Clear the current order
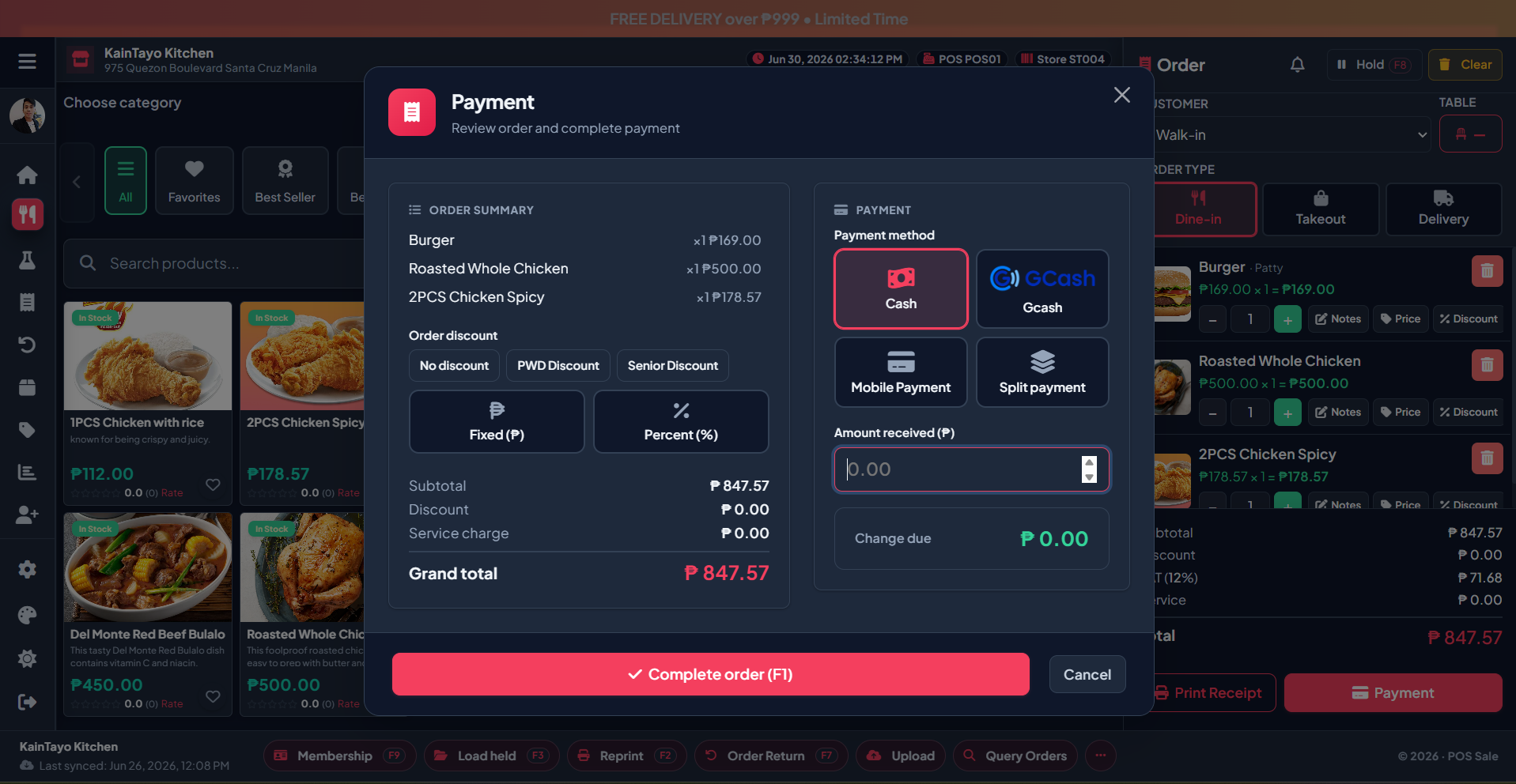This screenshot has width=1516, height=784. [x=1465, y=65]
